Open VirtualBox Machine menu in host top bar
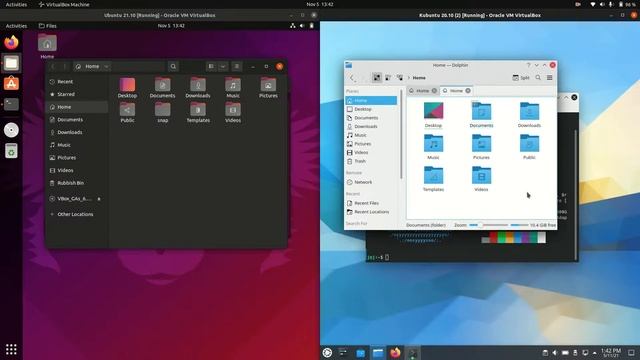 pos(64,4)
